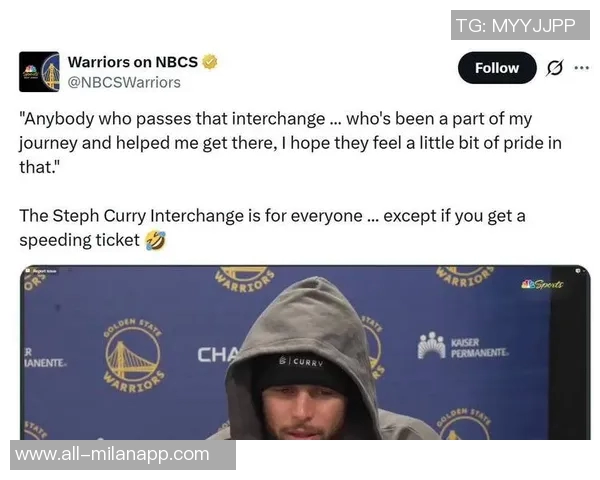This screenshot has width=600, height=480.
Task: Follow the Warriors on NBCS account
Action: tap(497, 68)
